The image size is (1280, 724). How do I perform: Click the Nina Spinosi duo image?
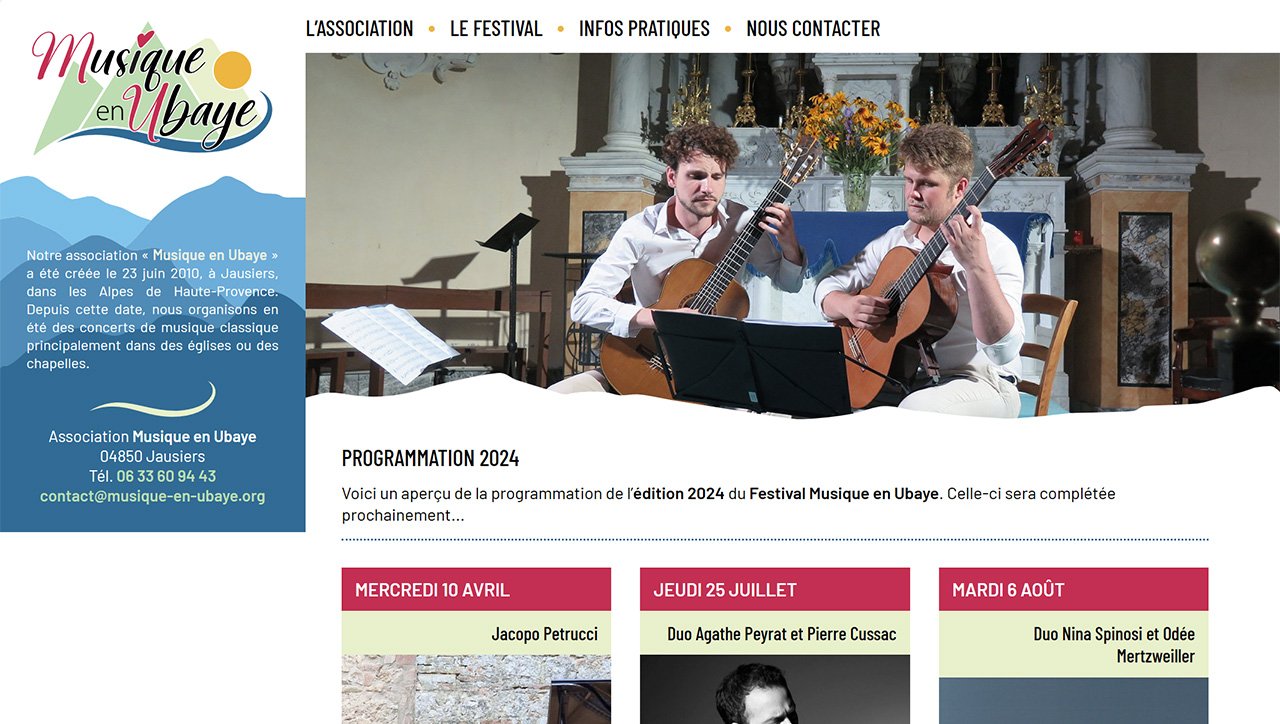(x=1073, y=701)
